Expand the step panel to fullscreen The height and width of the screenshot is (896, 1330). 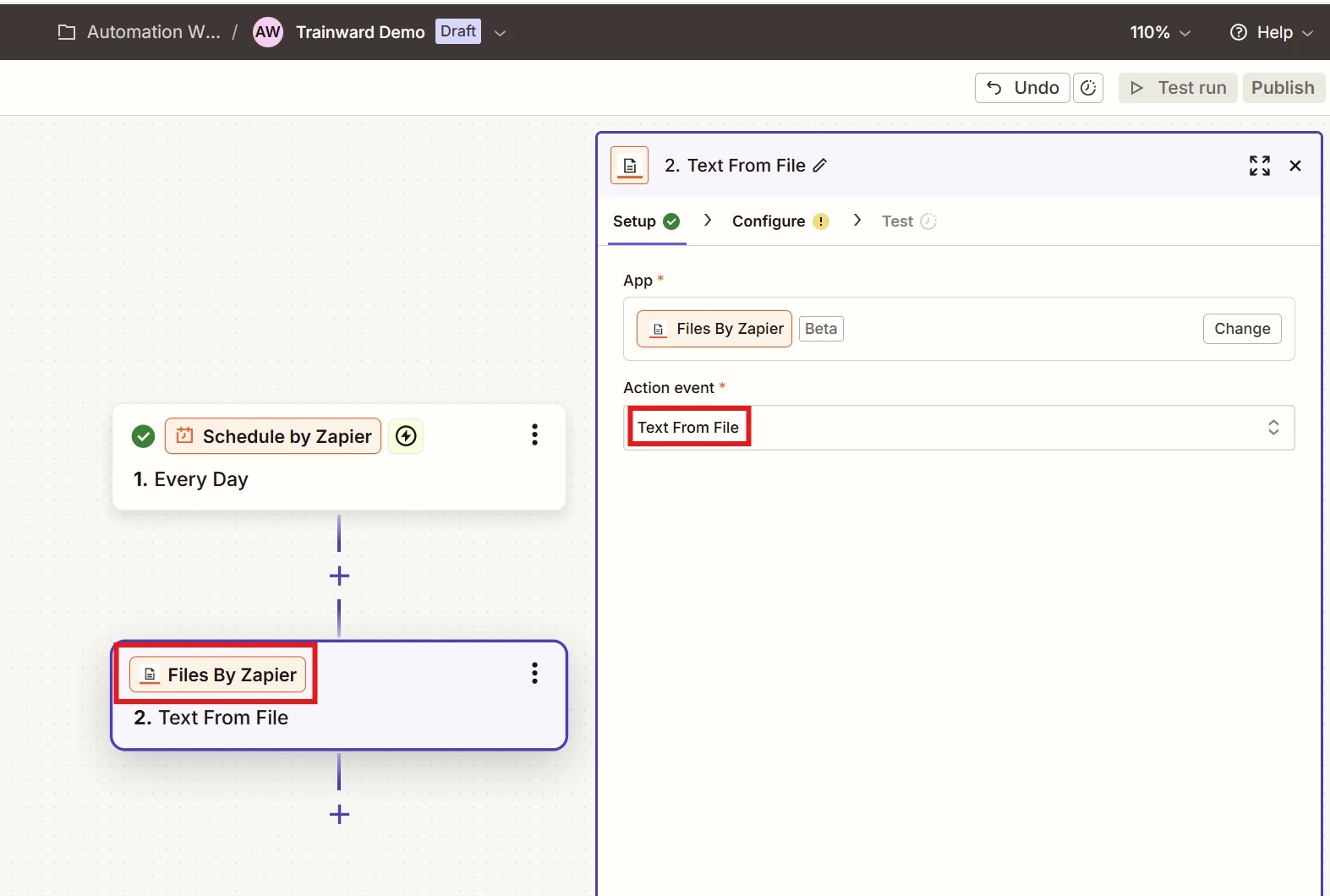(x=1260, y=166)
